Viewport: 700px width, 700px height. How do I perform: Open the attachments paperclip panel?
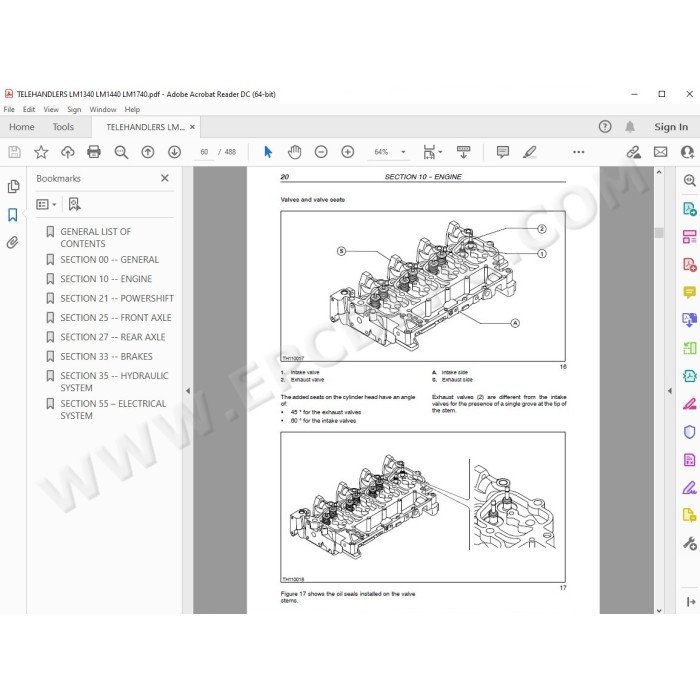pos(12,242)
